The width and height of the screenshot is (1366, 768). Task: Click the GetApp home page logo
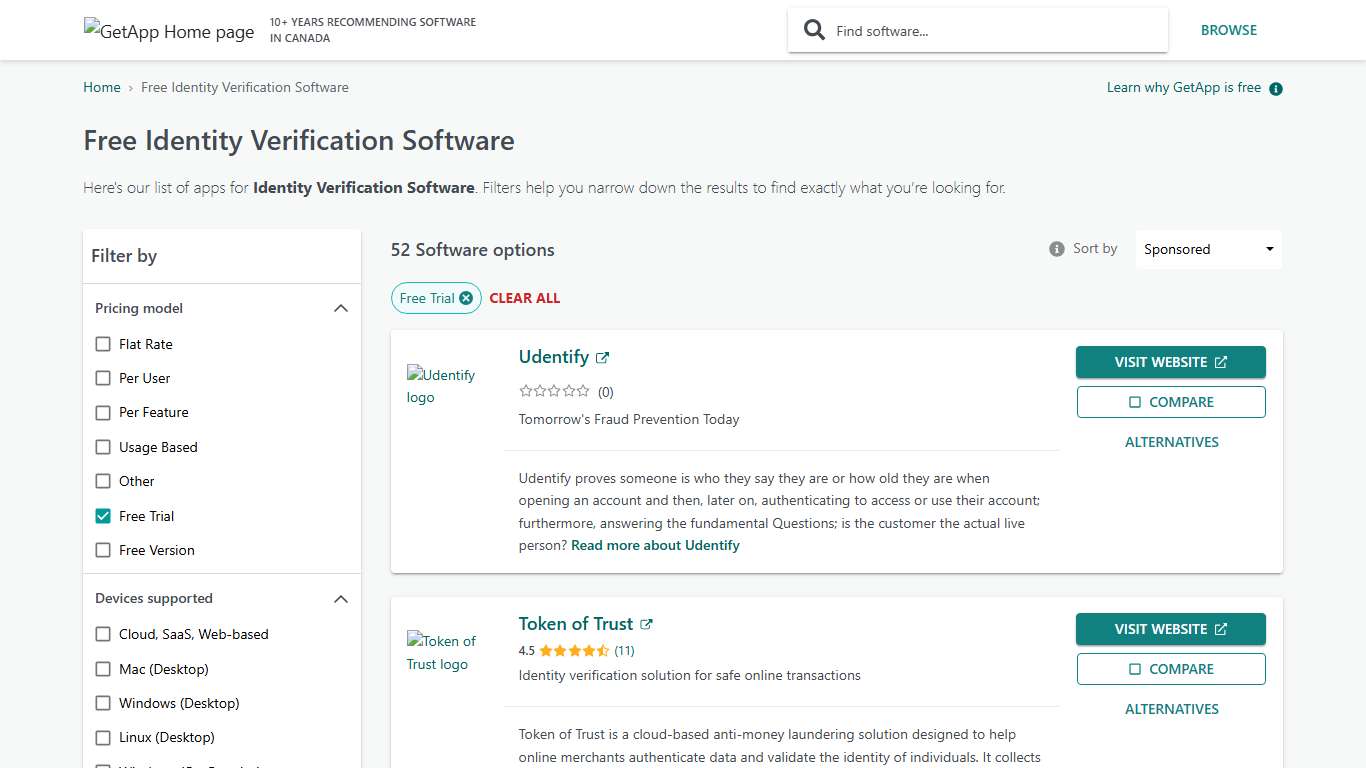click(x=168, y=31)
